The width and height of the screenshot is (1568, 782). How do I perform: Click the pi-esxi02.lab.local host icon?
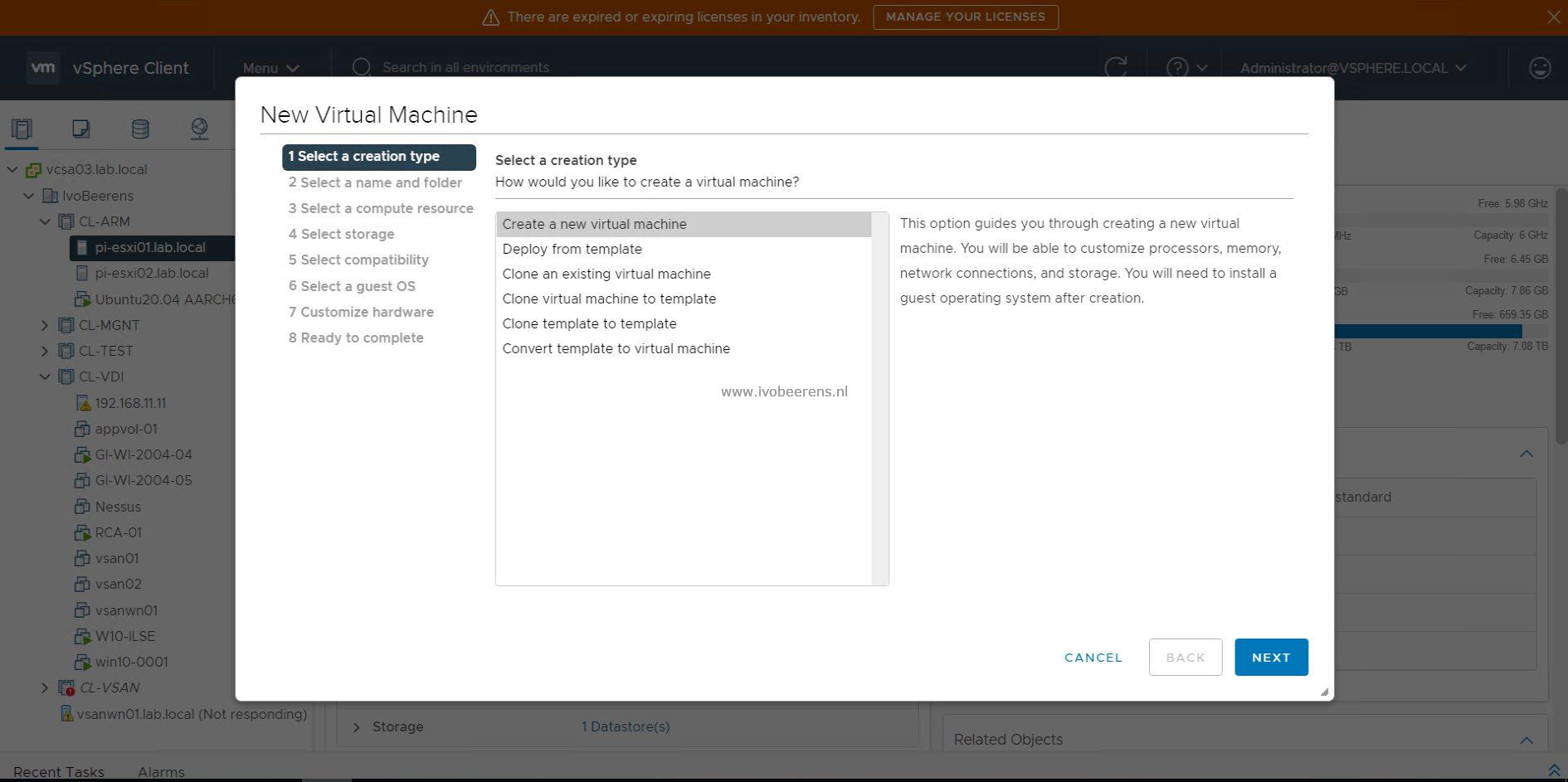point(81,273)
